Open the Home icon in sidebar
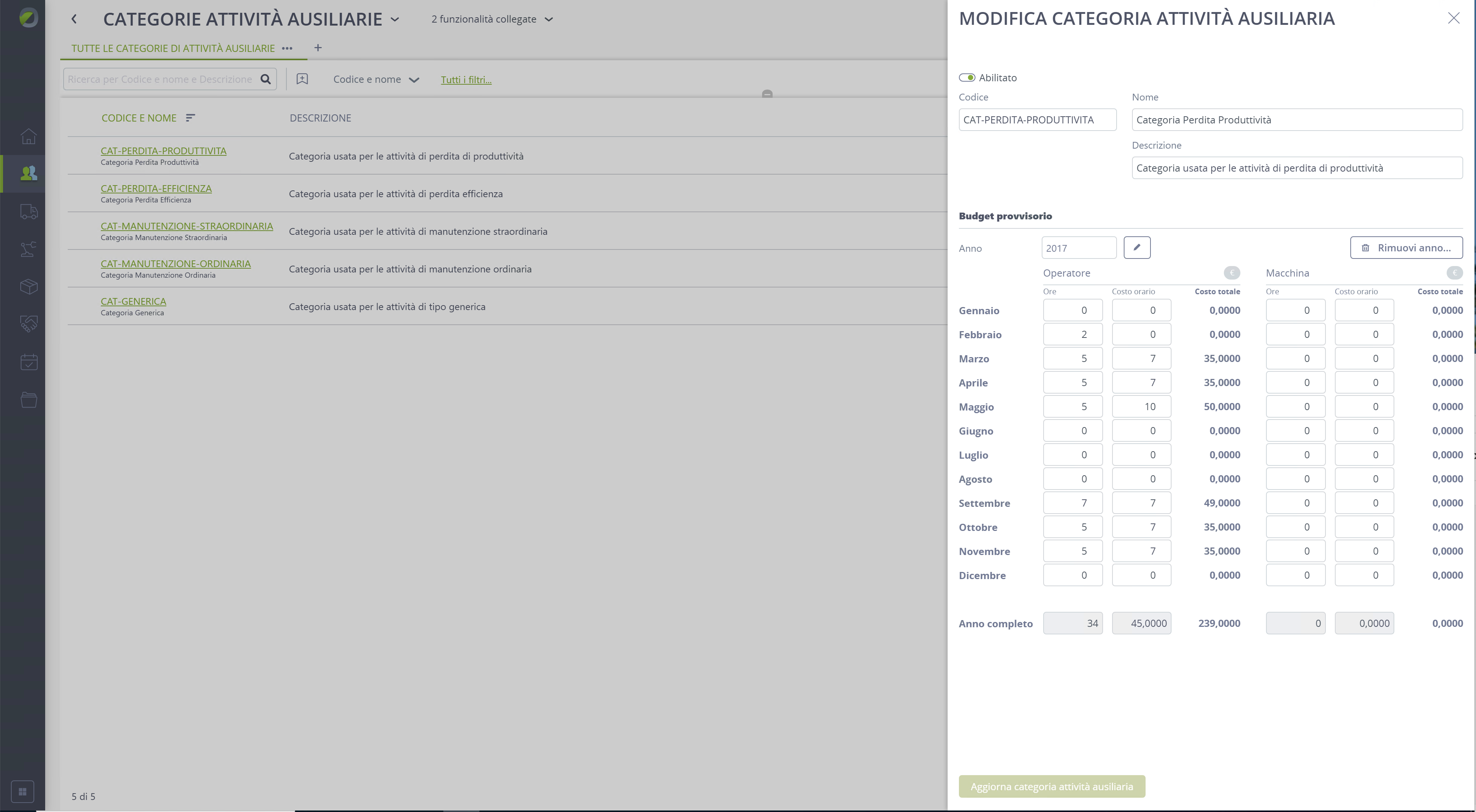 [29, 136]
